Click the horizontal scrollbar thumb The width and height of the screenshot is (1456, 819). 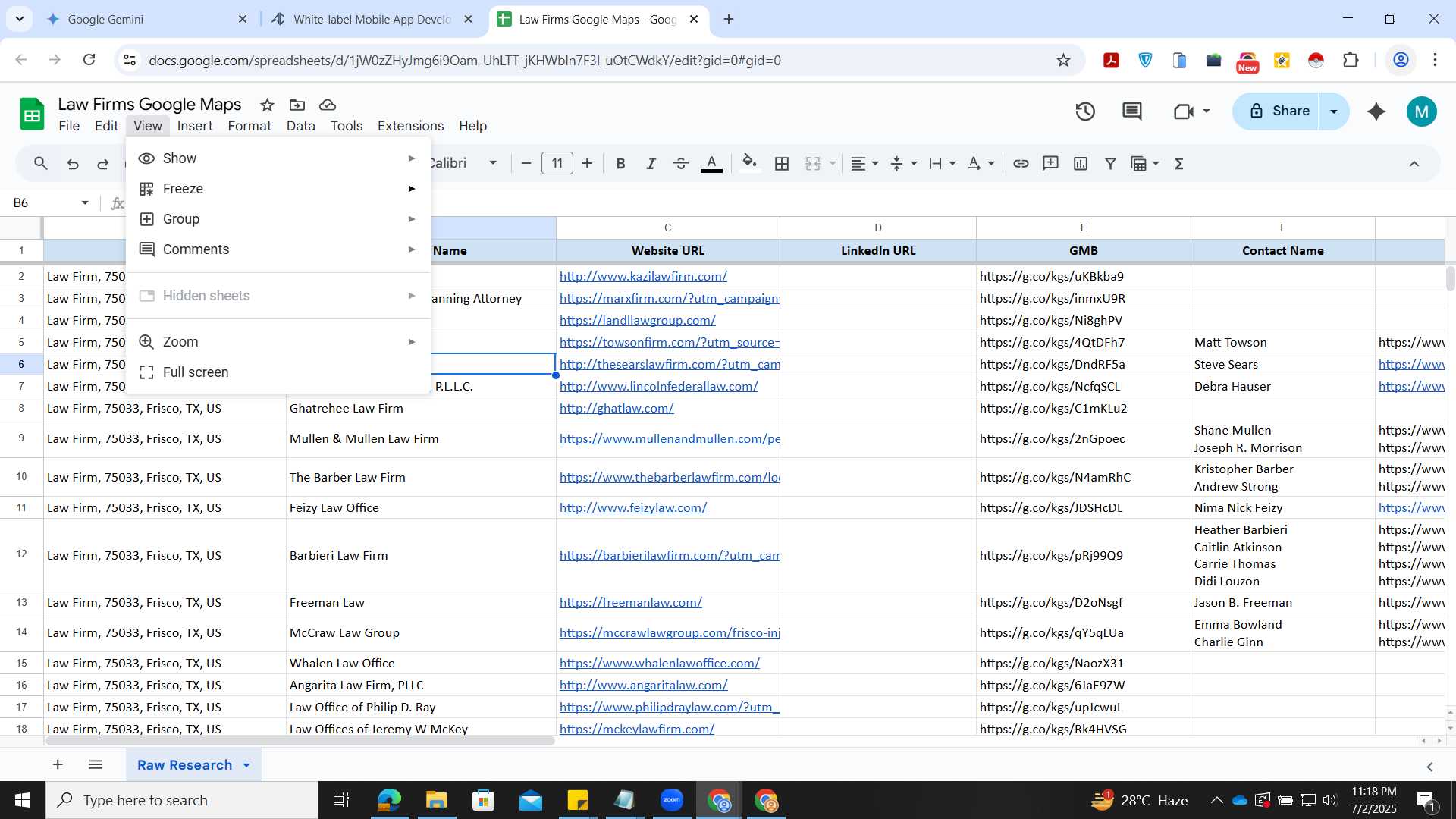coord(300,740)
